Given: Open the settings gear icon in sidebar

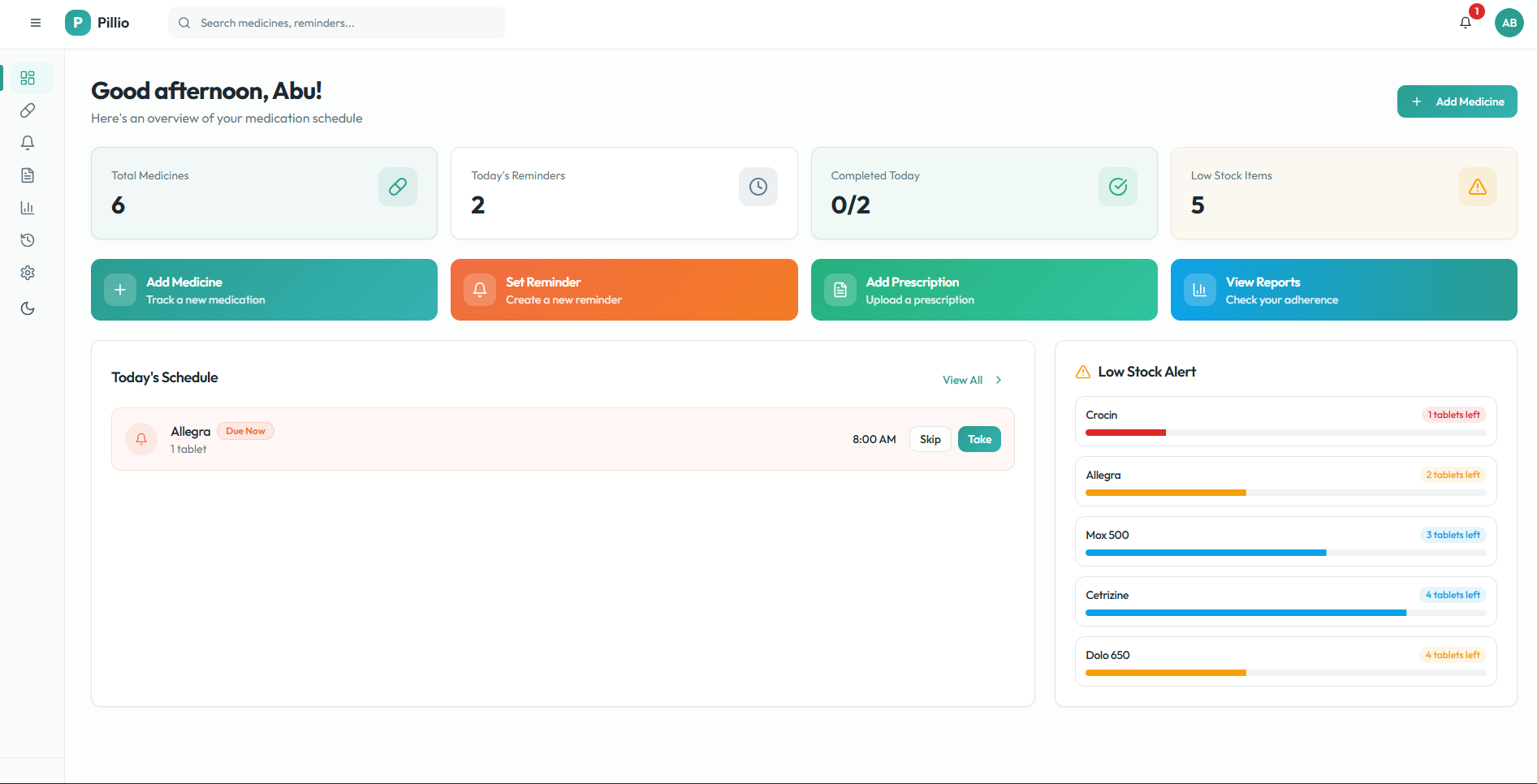Looking at the screenshot, I should point(28,273).
